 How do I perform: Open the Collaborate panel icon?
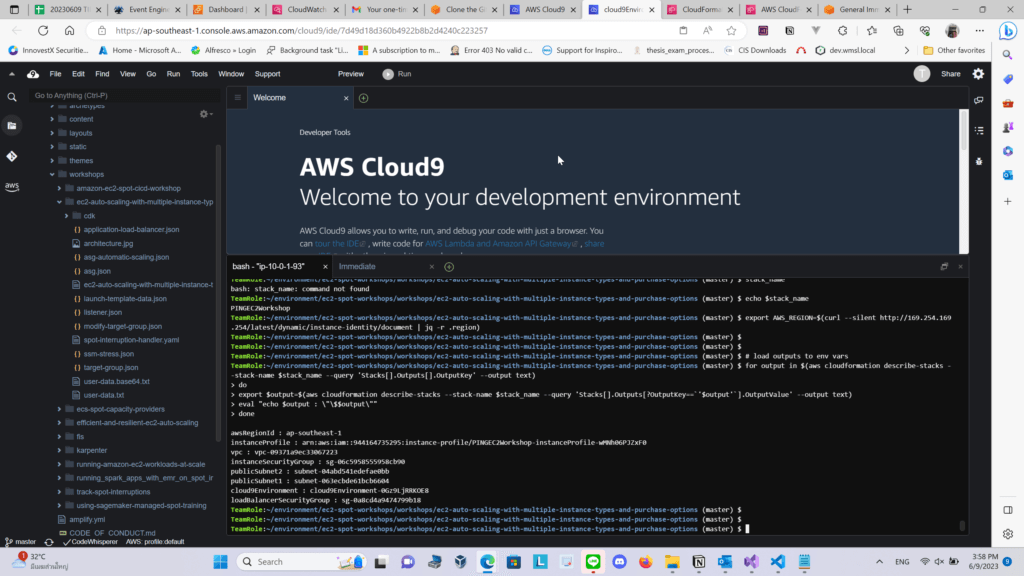[x=979, y=100]
